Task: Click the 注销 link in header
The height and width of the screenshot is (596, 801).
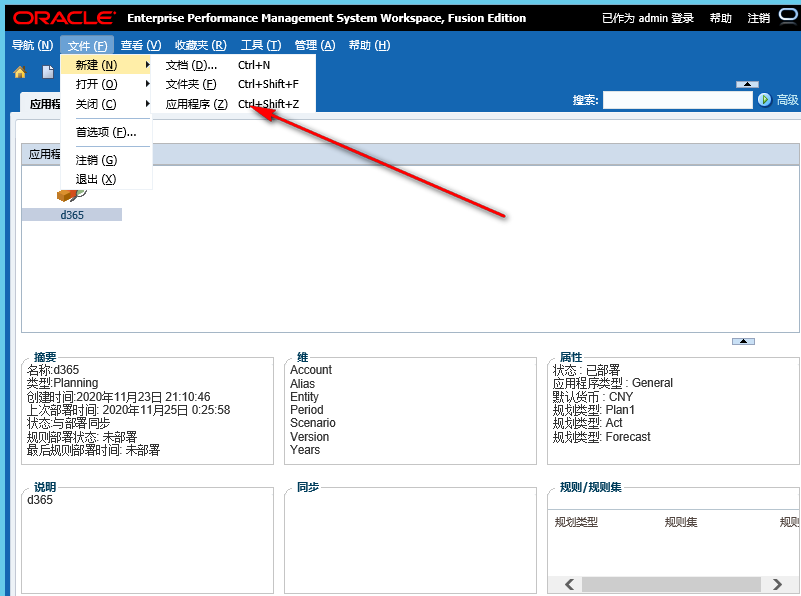Action: pos(759,18)
